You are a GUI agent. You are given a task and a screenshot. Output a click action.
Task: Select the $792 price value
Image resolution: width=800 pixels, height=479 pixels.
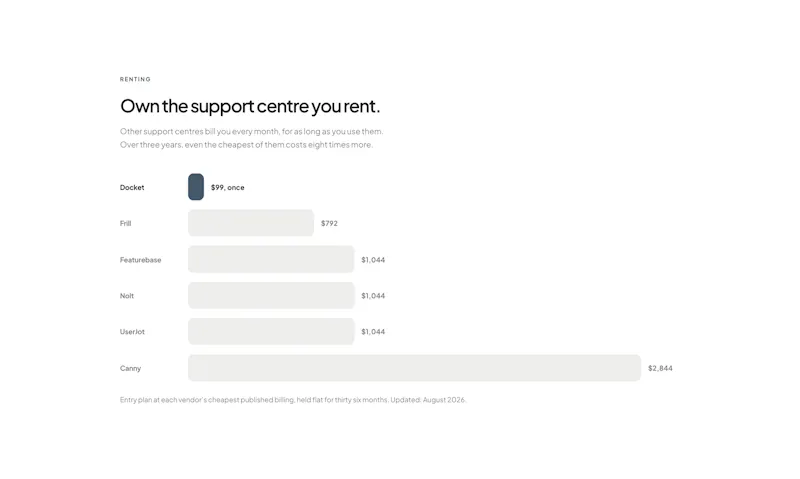[329, 223]
